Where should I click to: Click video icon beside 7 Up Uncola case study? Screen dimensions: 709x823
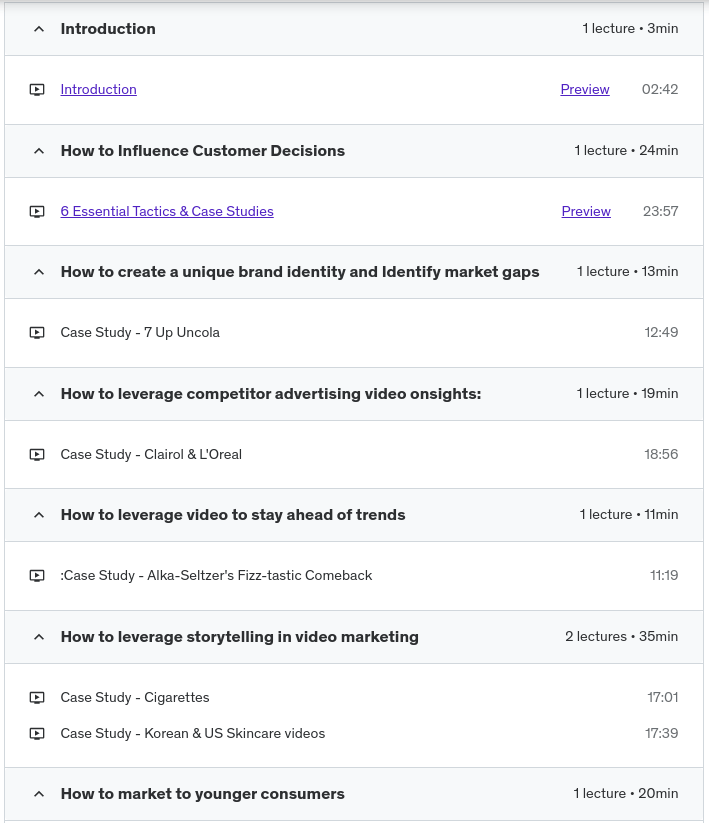point(37,333)
